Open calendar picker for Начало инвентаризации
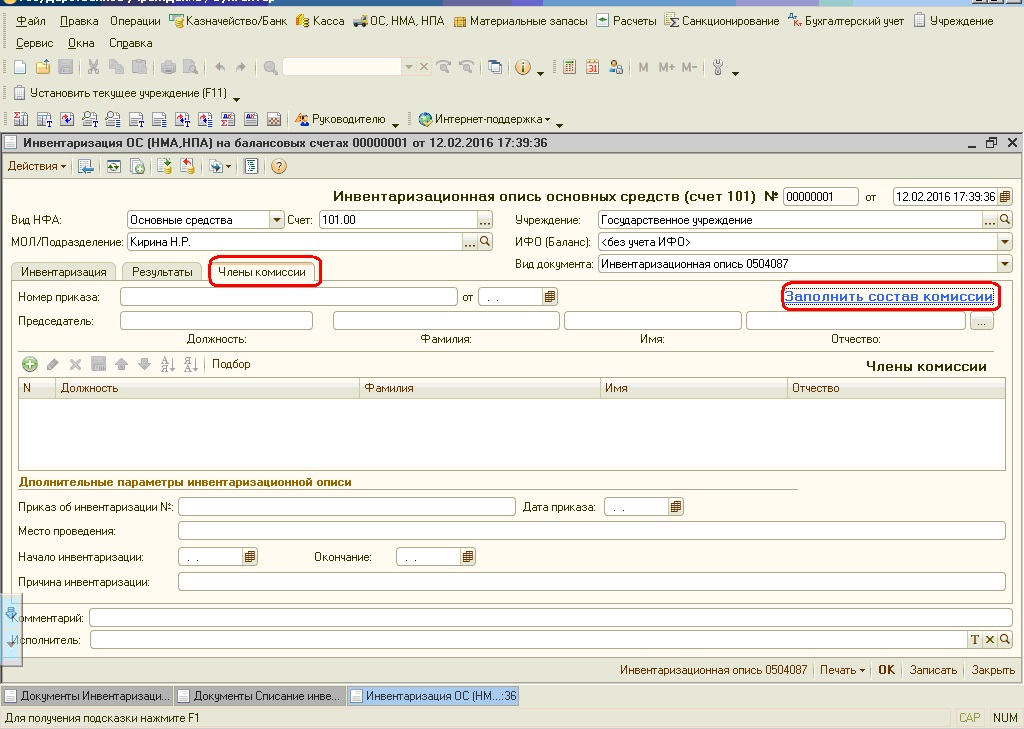This screenshot has width=1024, height=729. pos(250,556)
